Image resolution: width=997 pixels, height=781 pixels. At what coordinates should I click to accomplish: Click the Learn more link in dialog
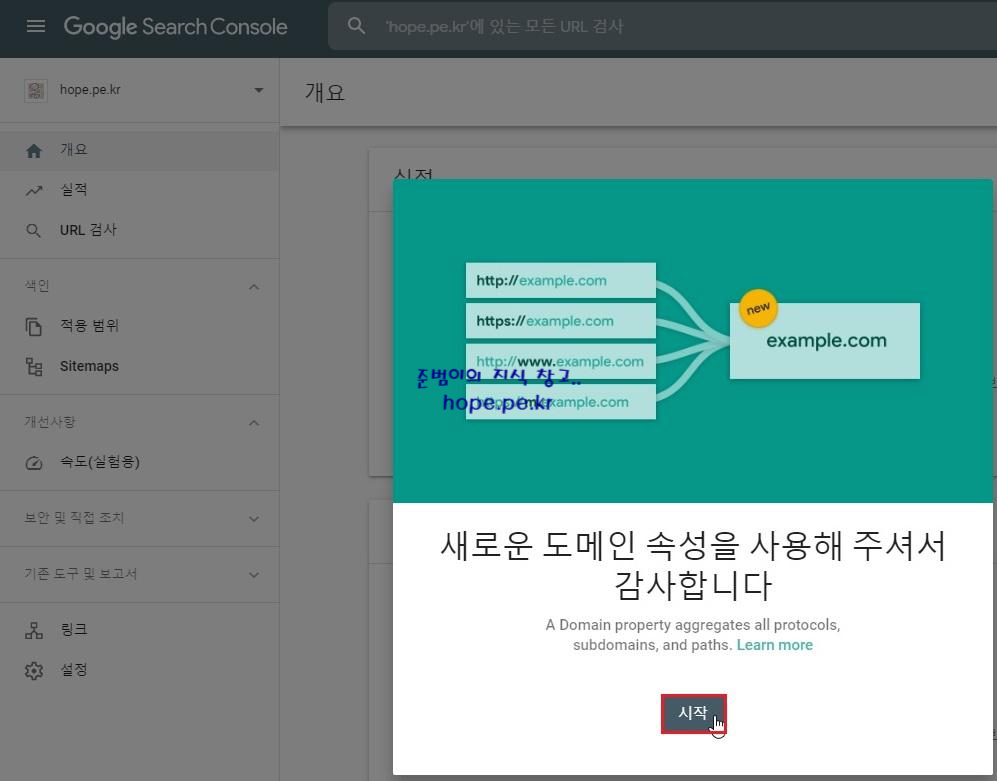[774, 645]
